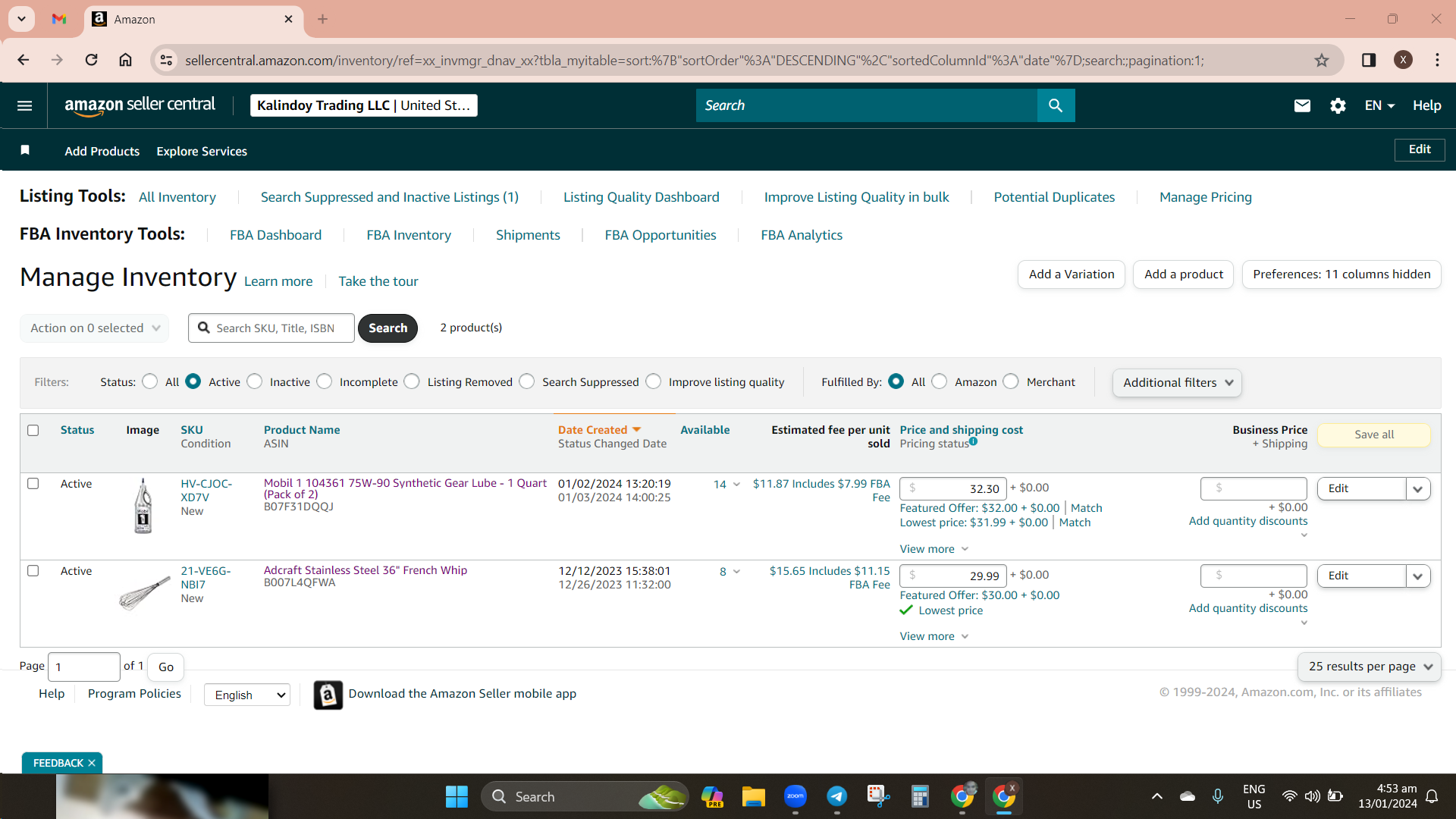
Task: Open the Windows Start menu
Action: pyautogui.click(x=457, y=796)
